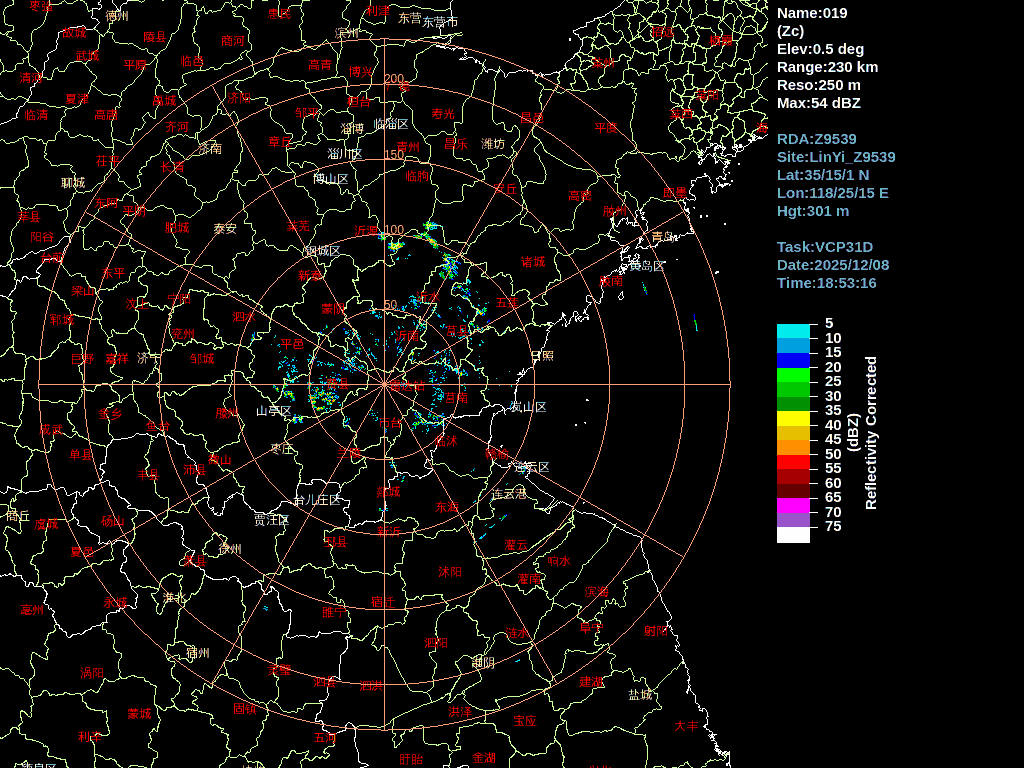This screenshot has height=768, width=1024.
Task: Click the Reflectivity Corrected legend title
Action: coord(870,433)
